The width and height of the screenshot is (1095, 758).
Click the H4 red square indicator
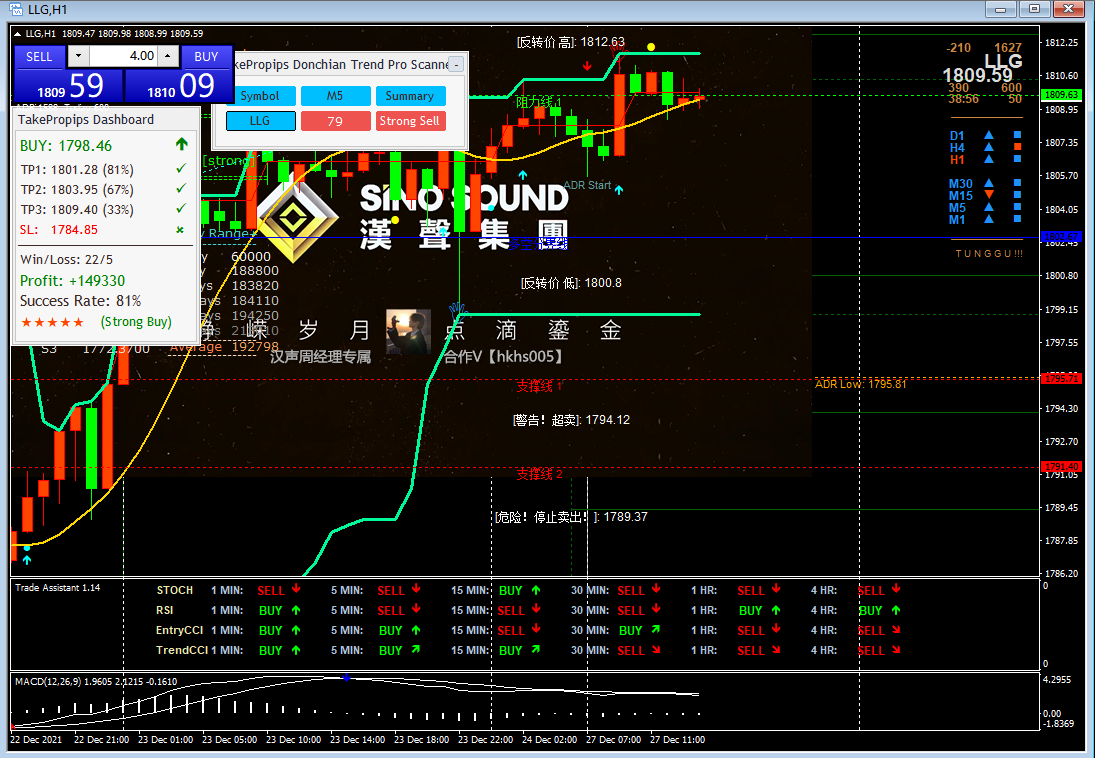1017,147
